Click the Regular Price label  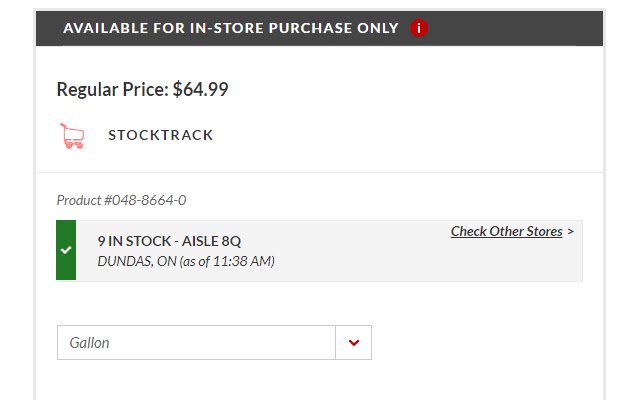tap(112, 89)
